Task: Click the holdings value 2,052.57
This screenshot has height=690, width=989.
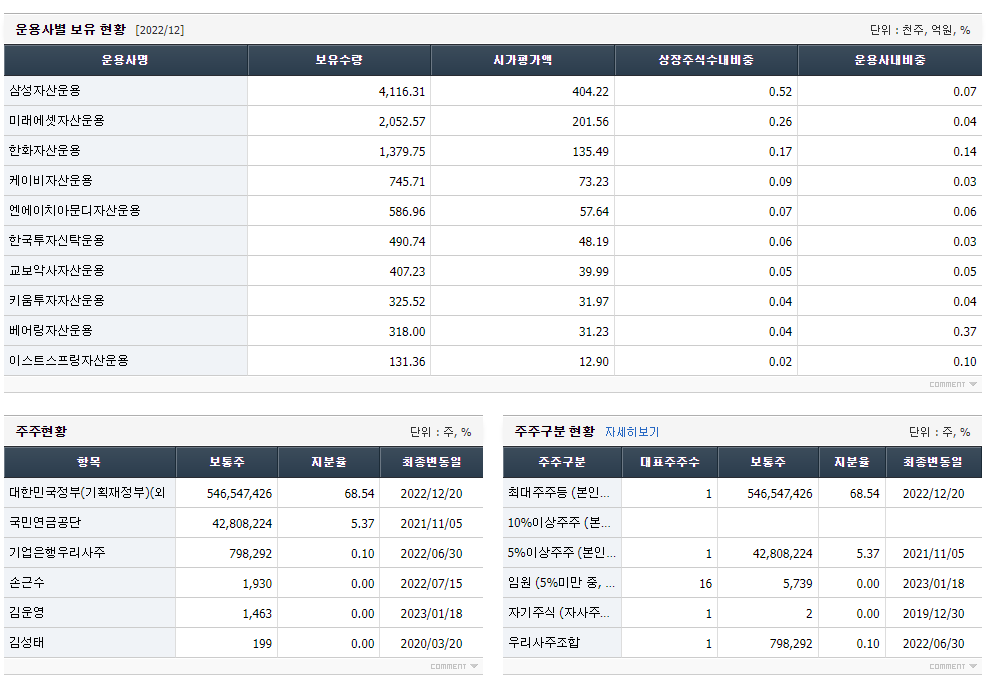Action: [x=402, y=122]
